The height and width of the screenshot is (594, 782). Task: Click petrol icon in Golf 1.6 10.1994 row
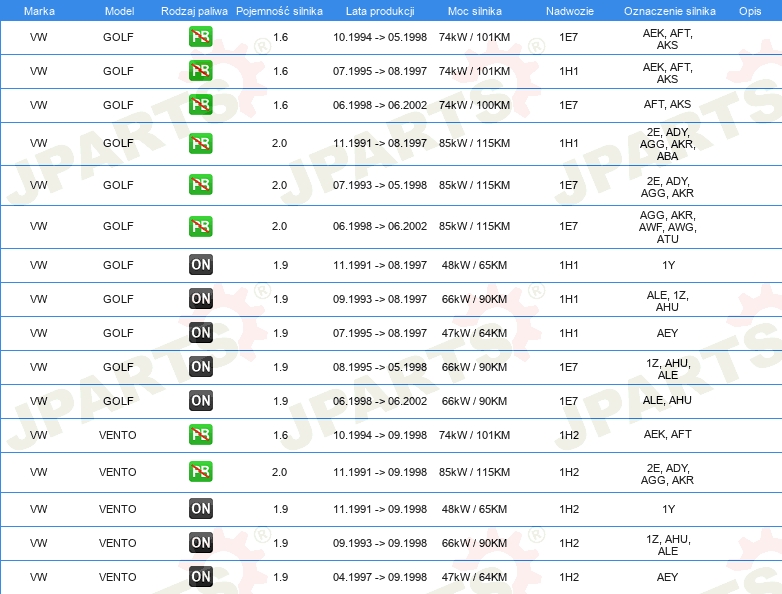pos(200,36)
